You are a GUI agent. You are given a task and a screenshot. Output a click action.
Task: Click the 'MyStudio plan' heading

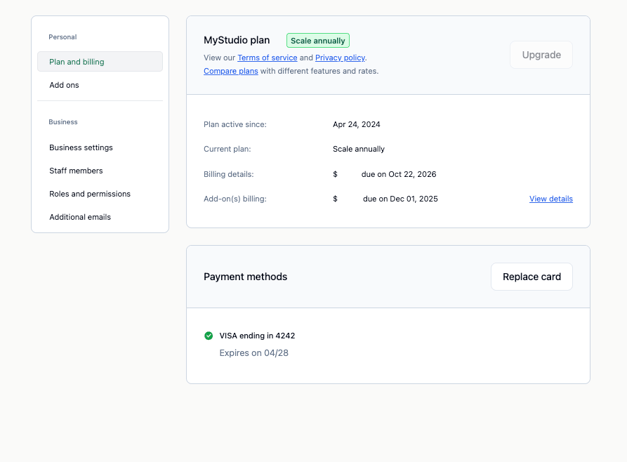[x=237, y=40]
